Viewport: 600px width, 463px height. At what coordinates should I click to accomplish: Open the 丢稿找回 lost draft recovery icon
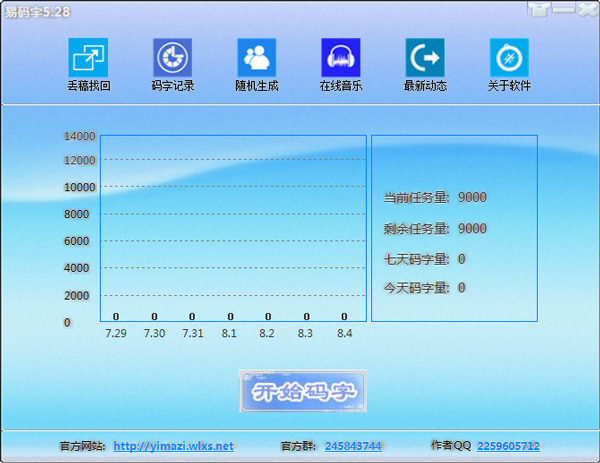(x=88, y=57)
